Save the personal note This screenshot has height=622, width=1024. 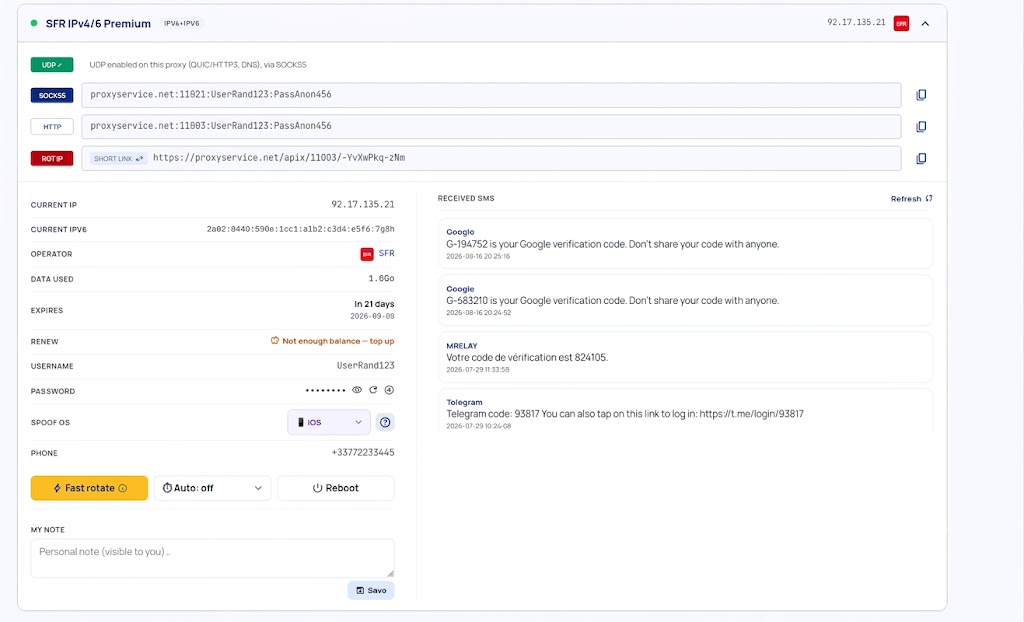pos(371,590)
